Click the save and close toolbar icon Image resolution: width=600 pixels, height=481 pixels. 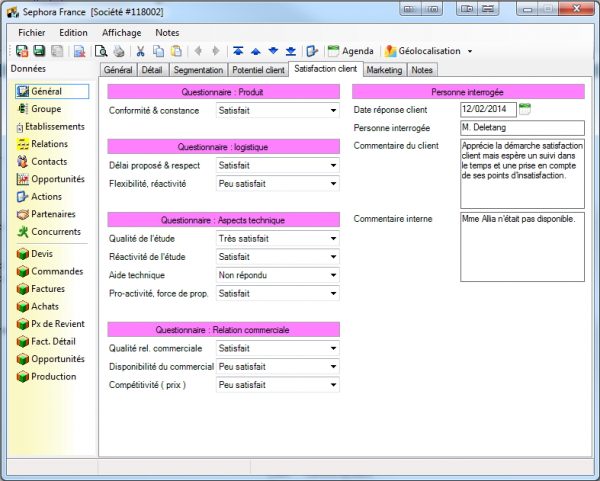22,51
